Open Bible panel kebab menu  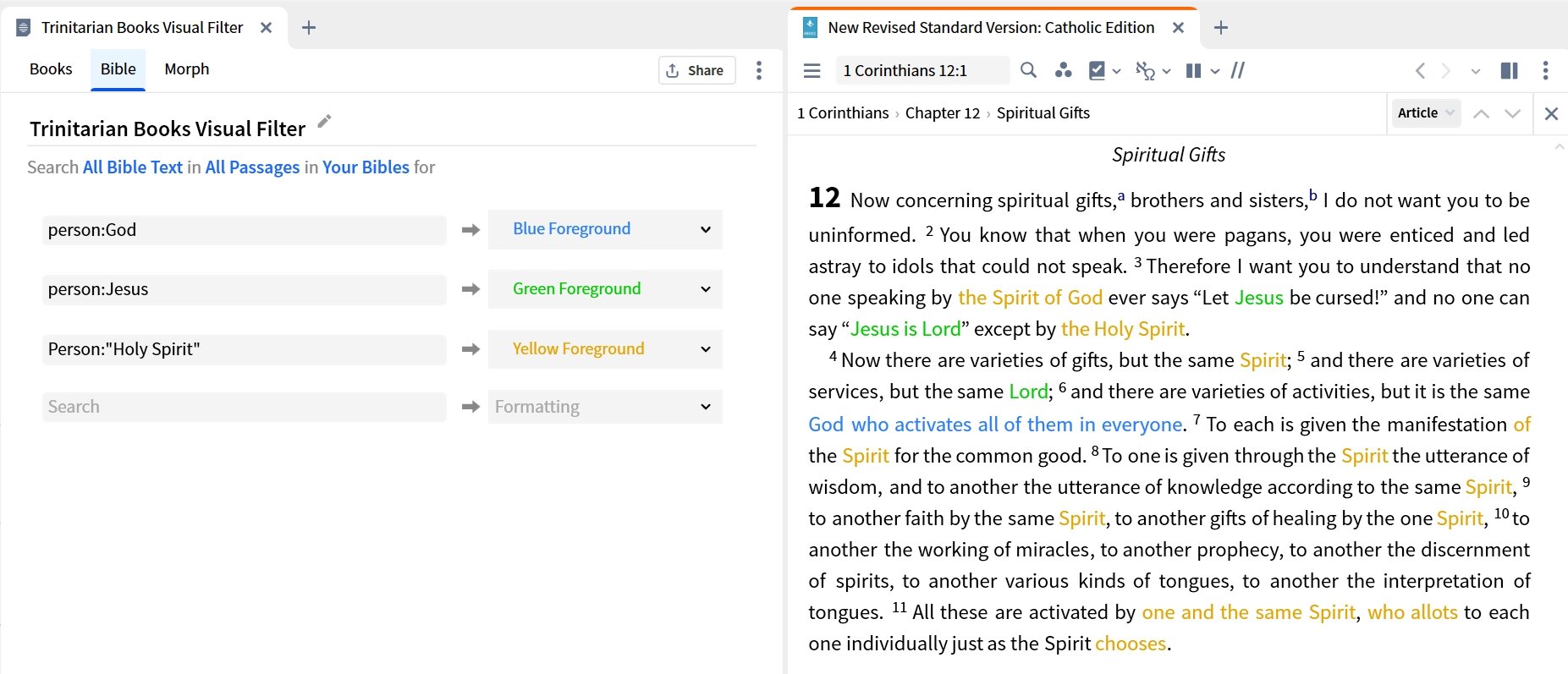(x=1545, y=70)
